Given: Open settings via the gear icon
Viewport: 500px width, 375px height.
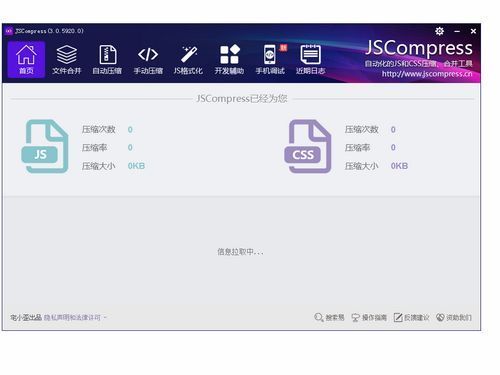Looking at the screenshot, I should pyautogui.click(x=440, y=31).
